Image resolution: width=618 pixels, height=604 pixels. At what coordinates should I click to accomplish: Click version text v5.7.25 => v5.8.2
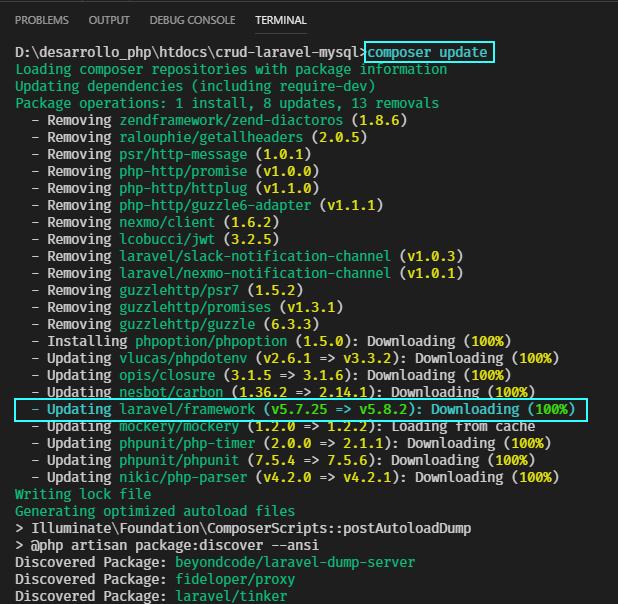pyautogui.click(x=339, y=409)
